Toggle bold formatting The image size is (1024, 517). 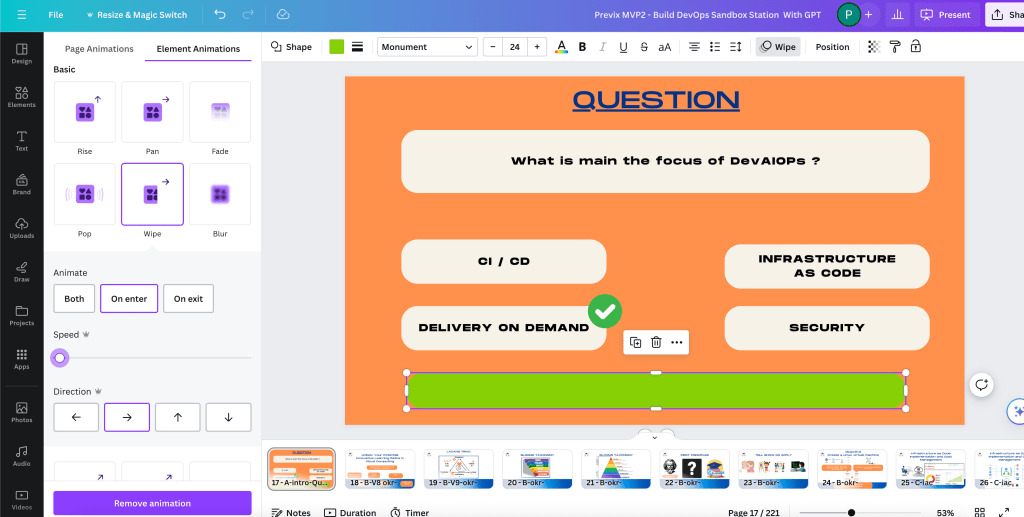tap(582, 46)
